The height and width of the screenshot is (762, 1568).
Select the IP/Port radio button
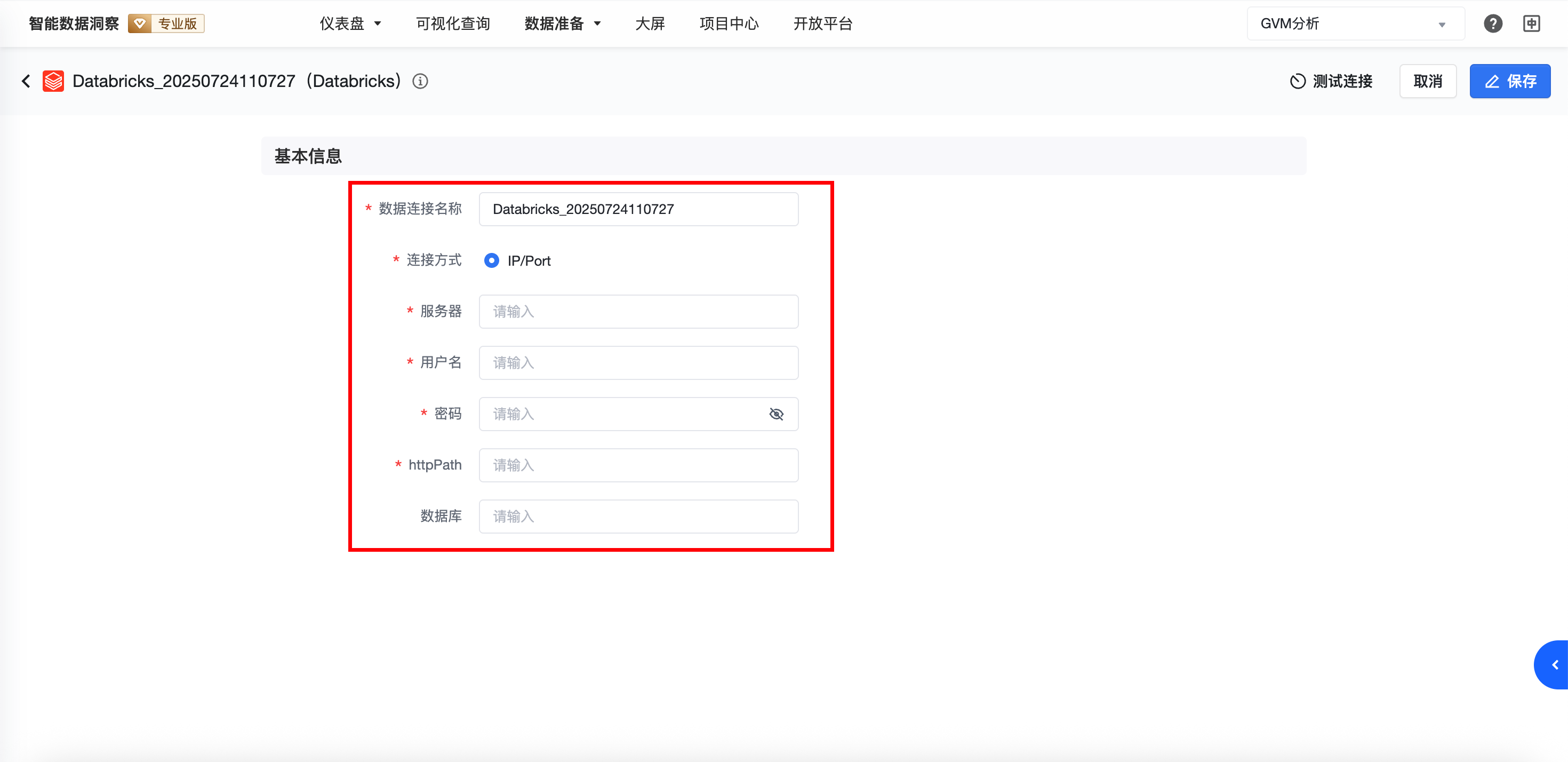pyautogui.click(x=491, y=261)
